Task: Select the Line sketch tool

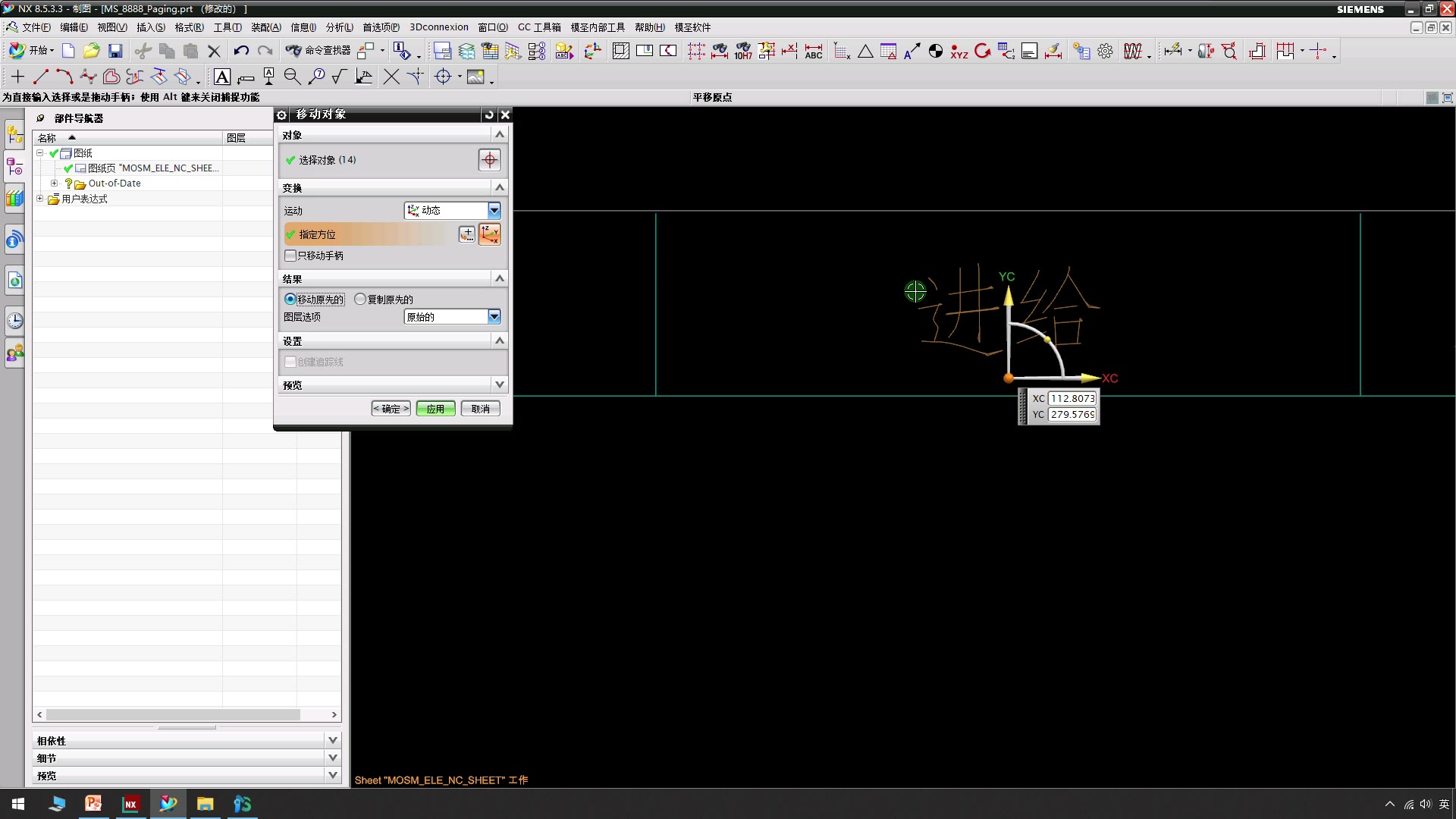Action: click(x=41, y=77)
